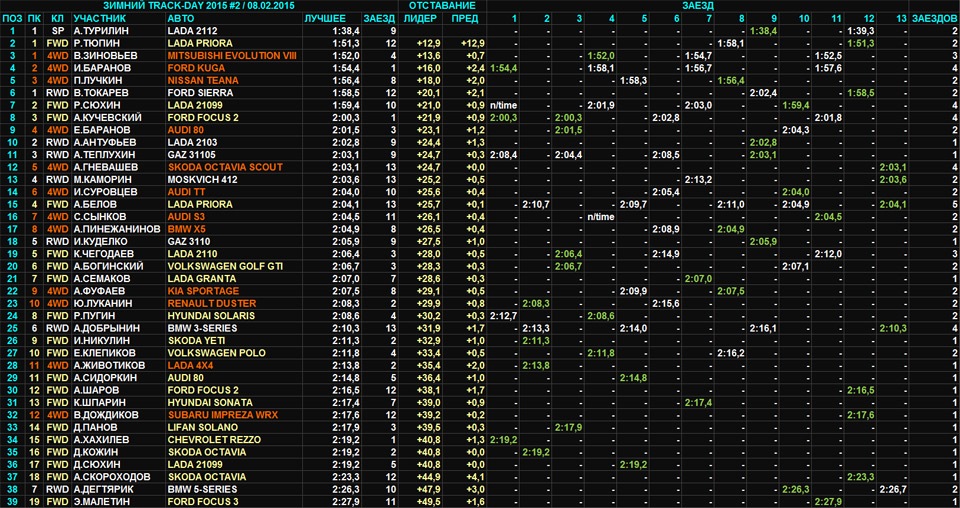Screen dimensions: 960x508
Task: Click heat column header 7
Action: (709, 18)
